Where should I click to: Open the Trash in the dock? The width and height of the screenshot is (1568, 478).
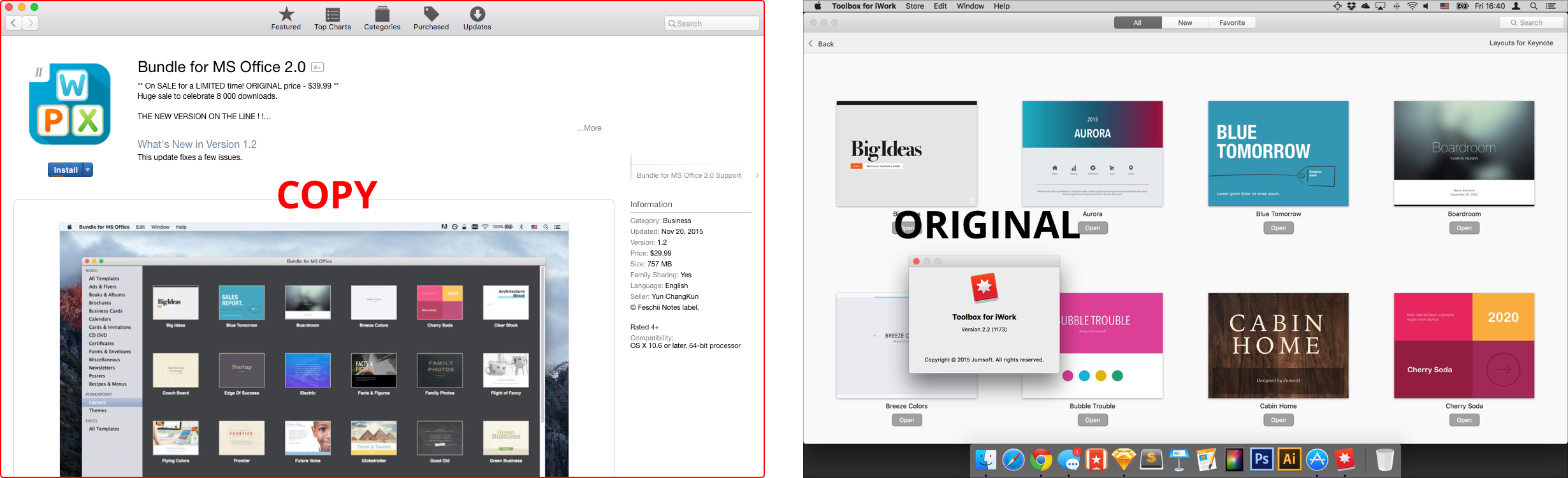tap(1384, 460)
